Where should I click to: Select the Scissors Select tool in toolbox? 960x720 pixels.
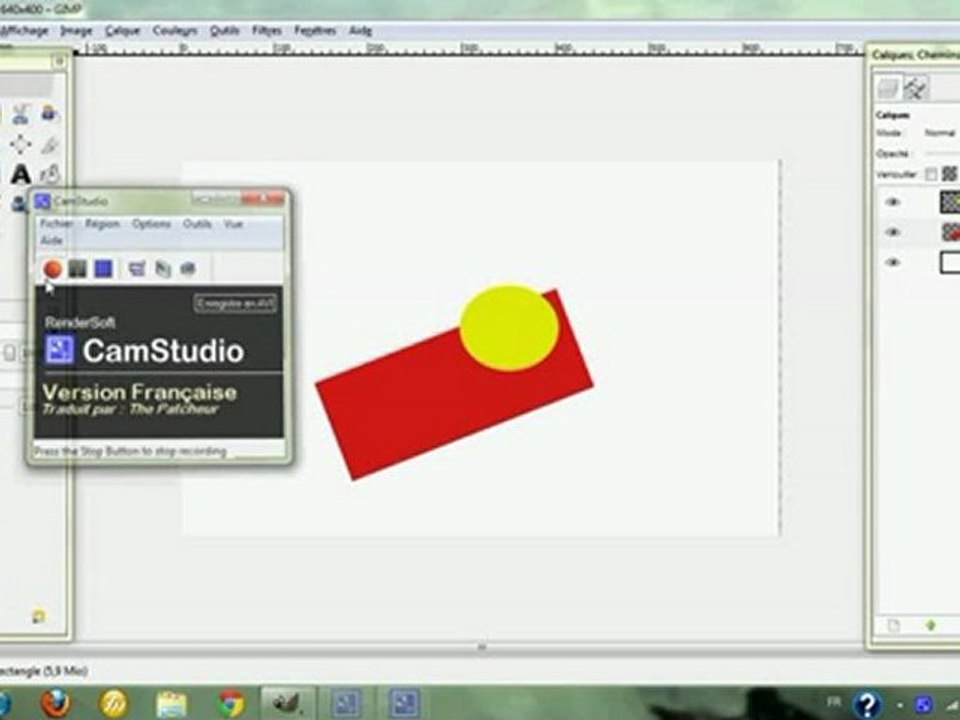pyautogui.click(x=20, y=113)
